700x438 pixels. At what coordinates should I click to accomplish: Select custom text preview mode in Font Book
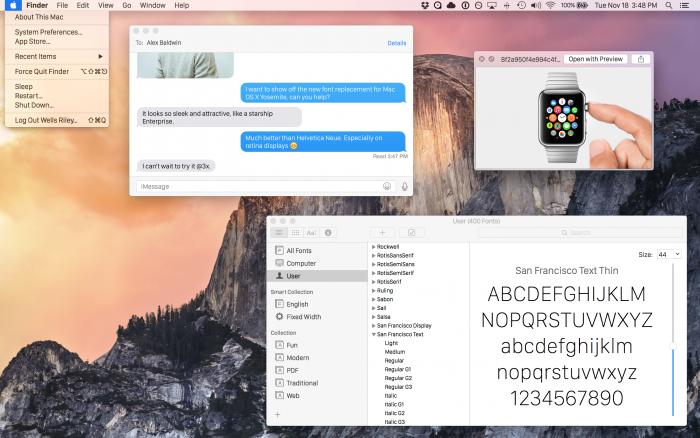(312, 233)
